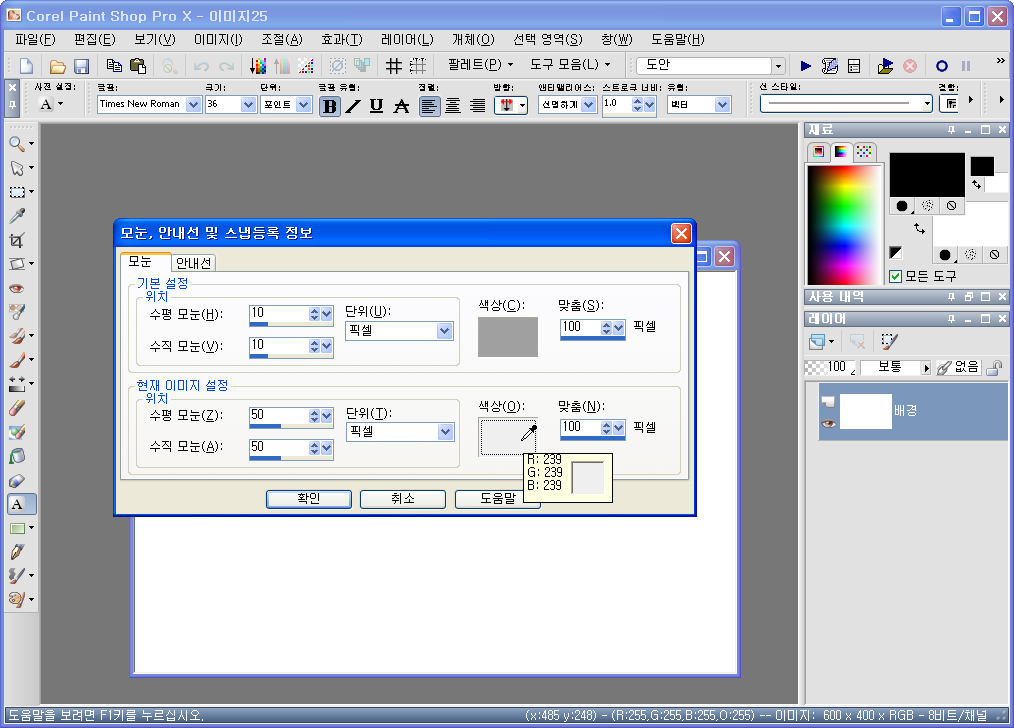The width and height of the screenshot is (1014, 728).
Task: Click the Start script recording icon
Action: click(x=942, y=65)
